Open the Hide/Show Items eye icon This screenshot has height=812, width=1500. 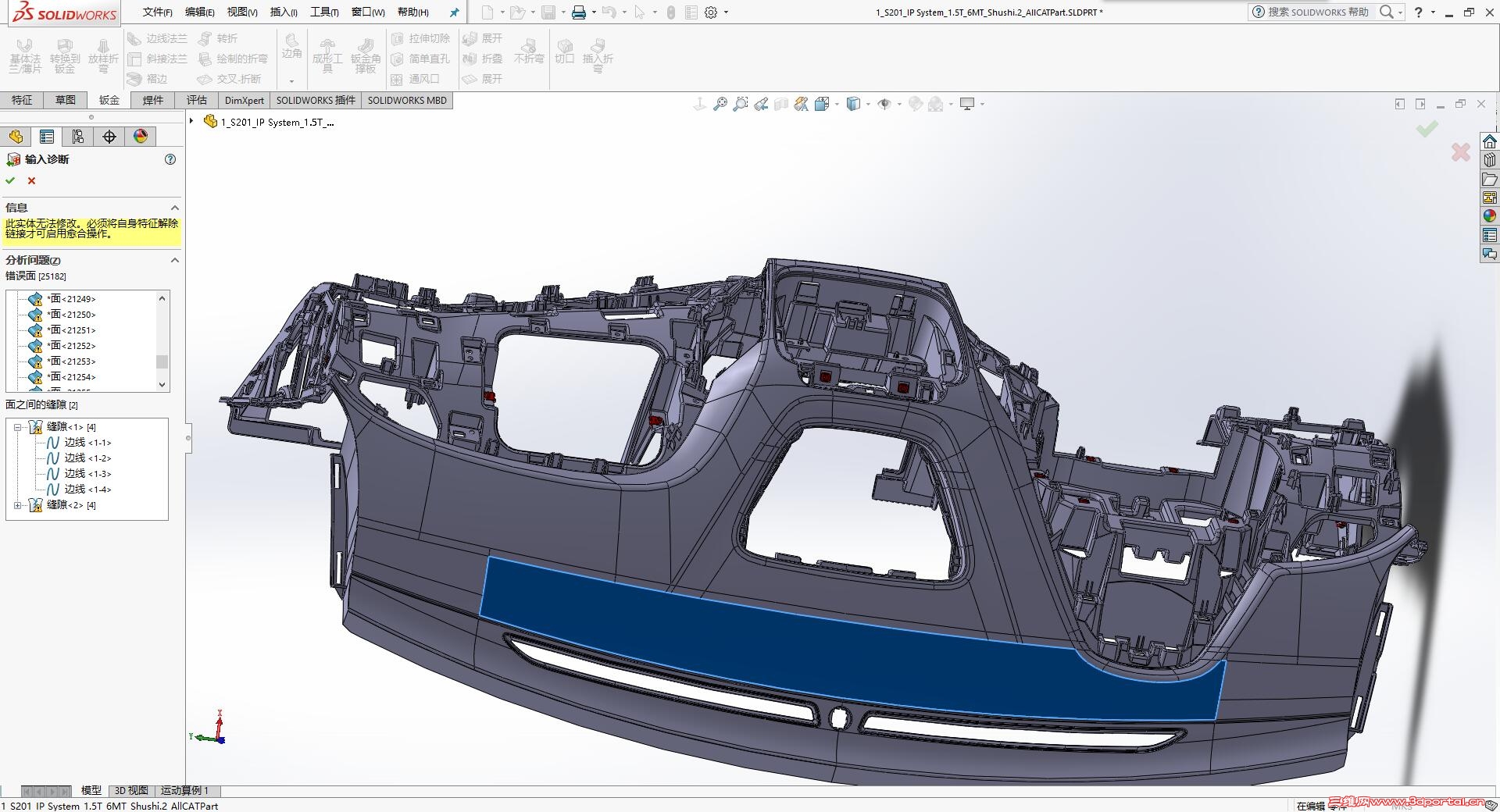[884, 104]
